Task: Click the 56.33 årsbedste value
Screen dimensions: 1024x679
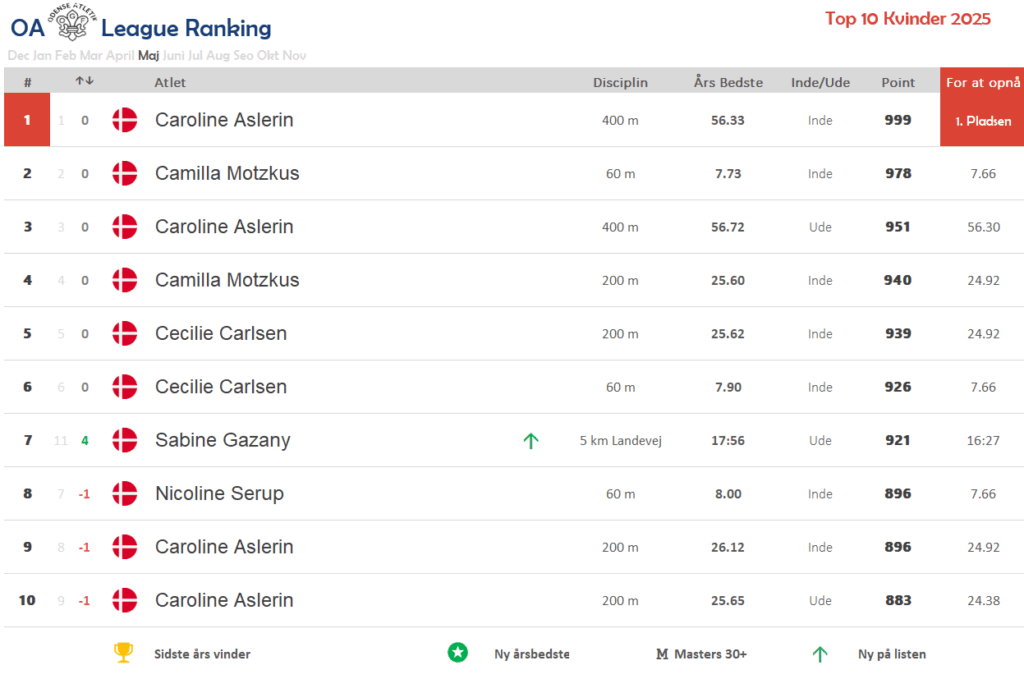Action: 728,120
